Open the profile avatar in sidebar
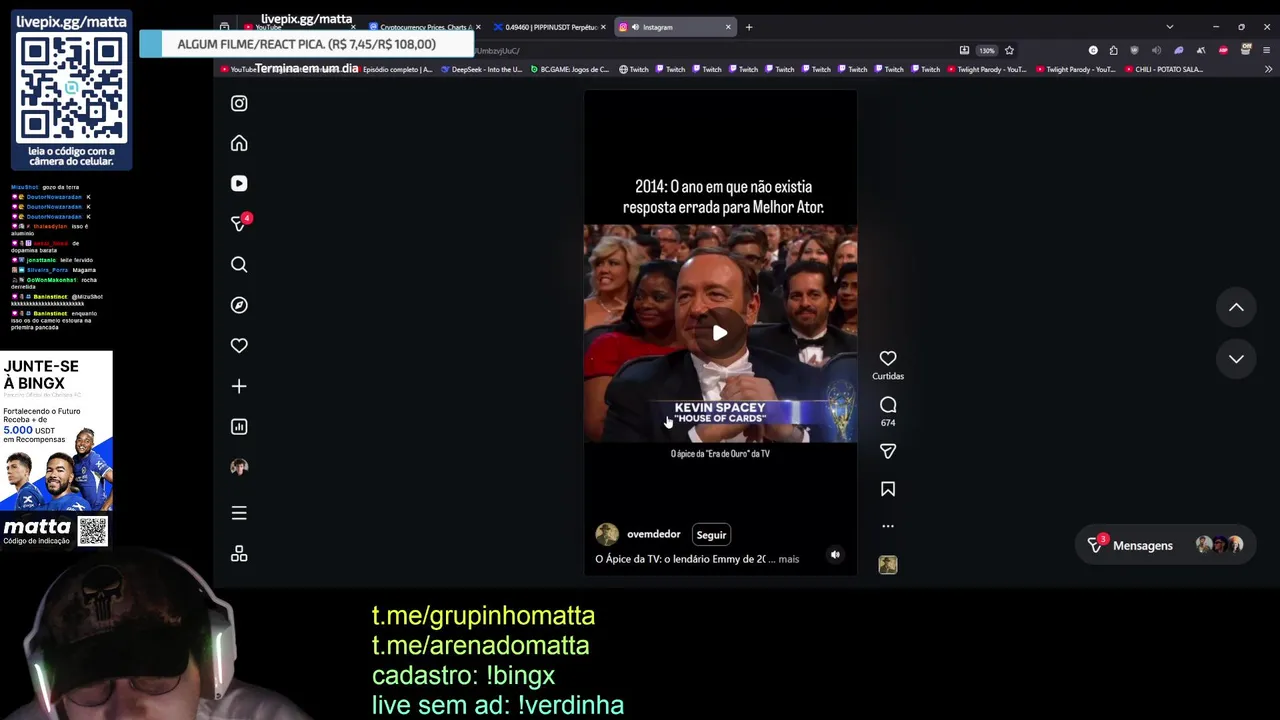Screen dimensions: 1280x720 click(x=239, y=467)
